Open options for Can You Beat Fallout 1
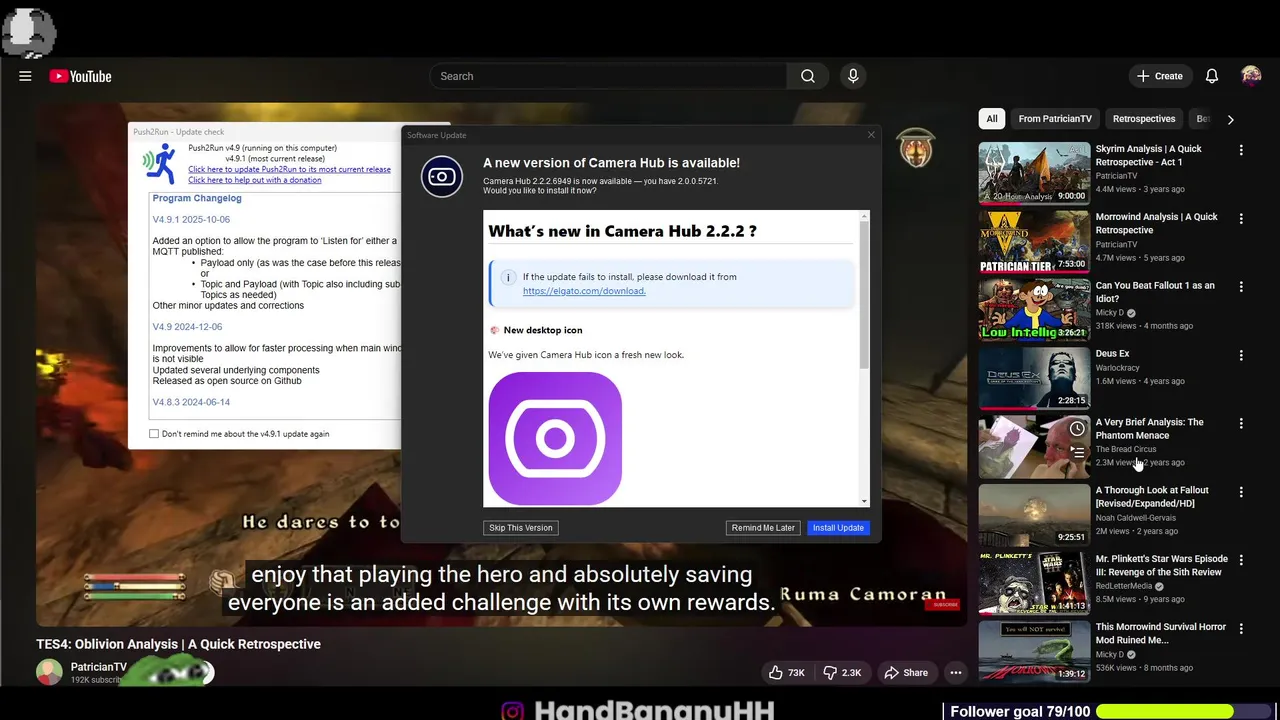This screenshot has width=1280, height=720. 1241,286
